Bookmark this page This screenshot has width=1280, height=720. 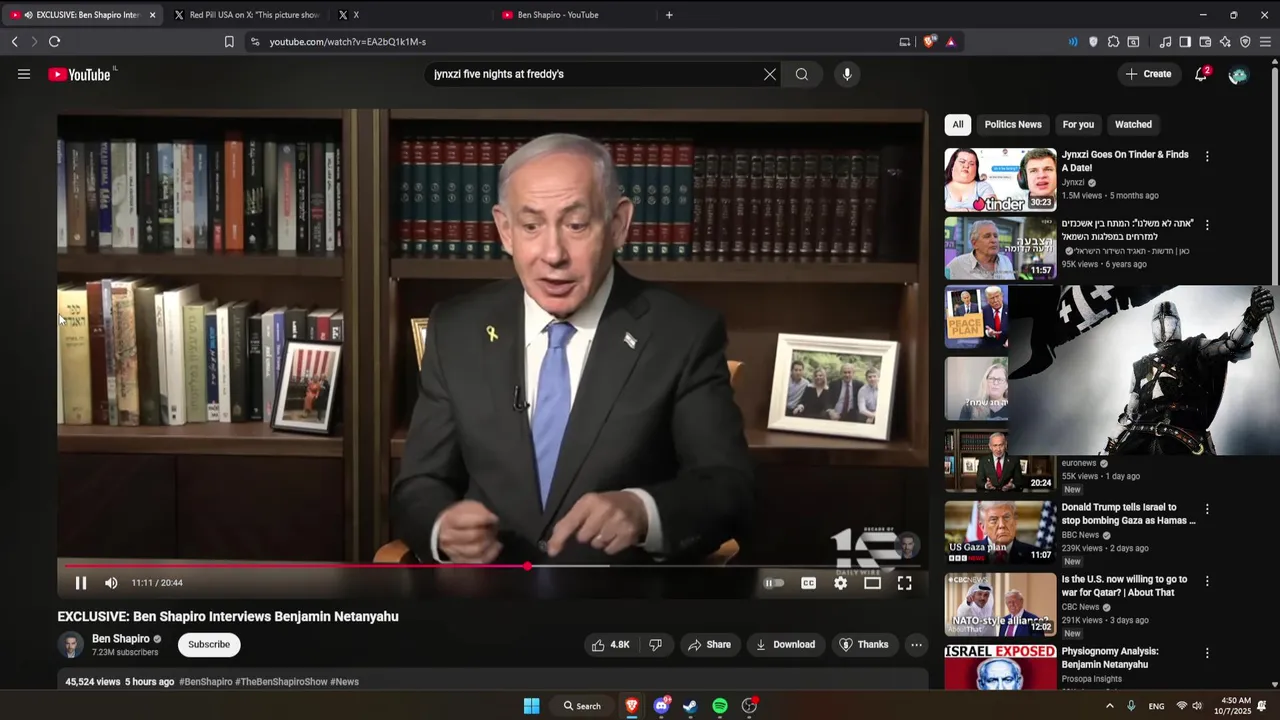click(229, 42)
